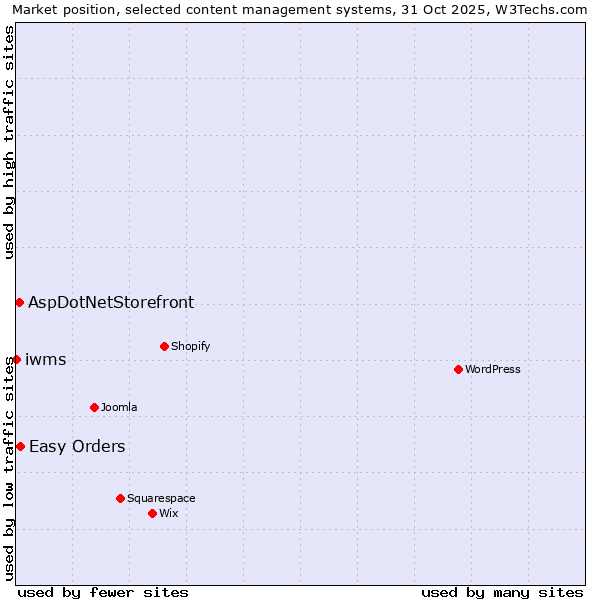Image resolution: width=600 pixels, height=600 pixels.
Task: Click the Shopify red data point
Action: tap(164, 346)
